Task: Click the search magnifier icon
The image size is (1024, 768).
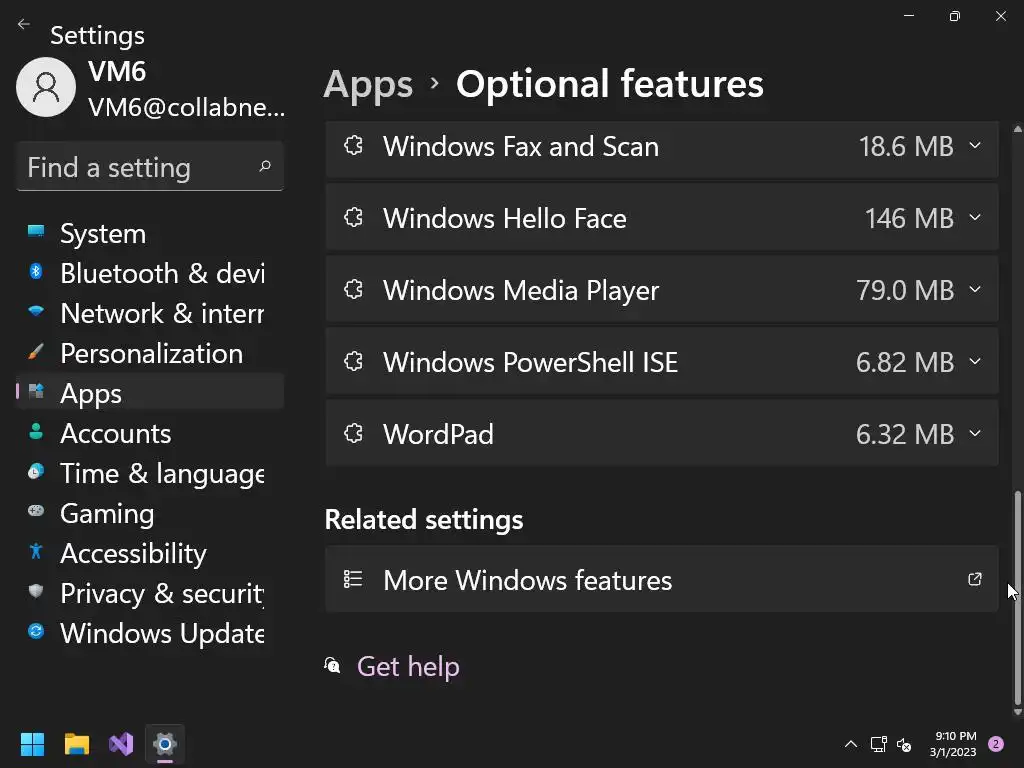Action: click(x=265, y=167)
